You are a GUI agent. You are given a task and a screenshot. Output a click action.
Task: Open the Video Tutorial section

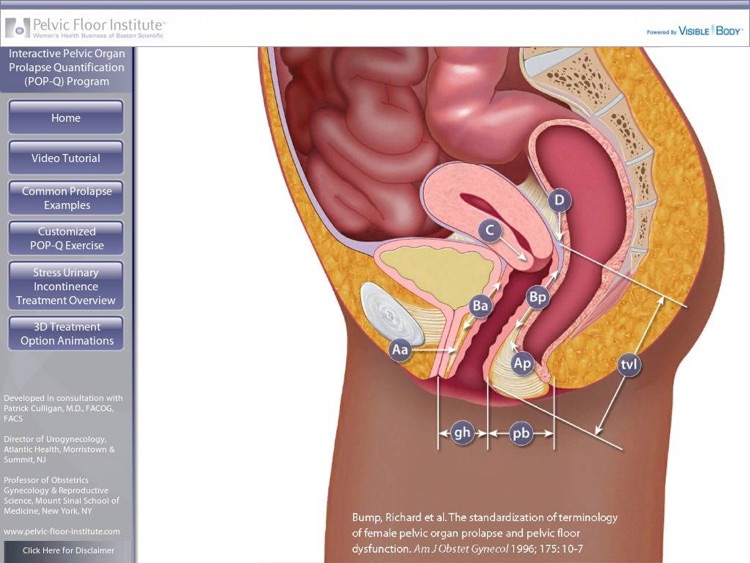(x=66, y=158)
